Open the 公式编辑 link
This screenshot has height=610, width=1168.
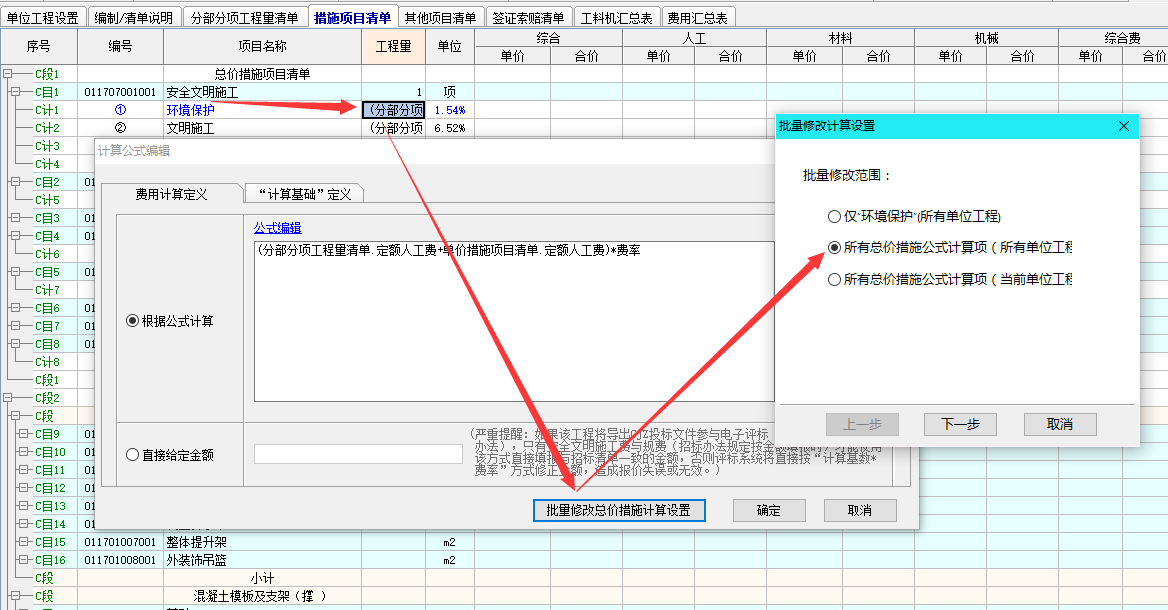277,228
